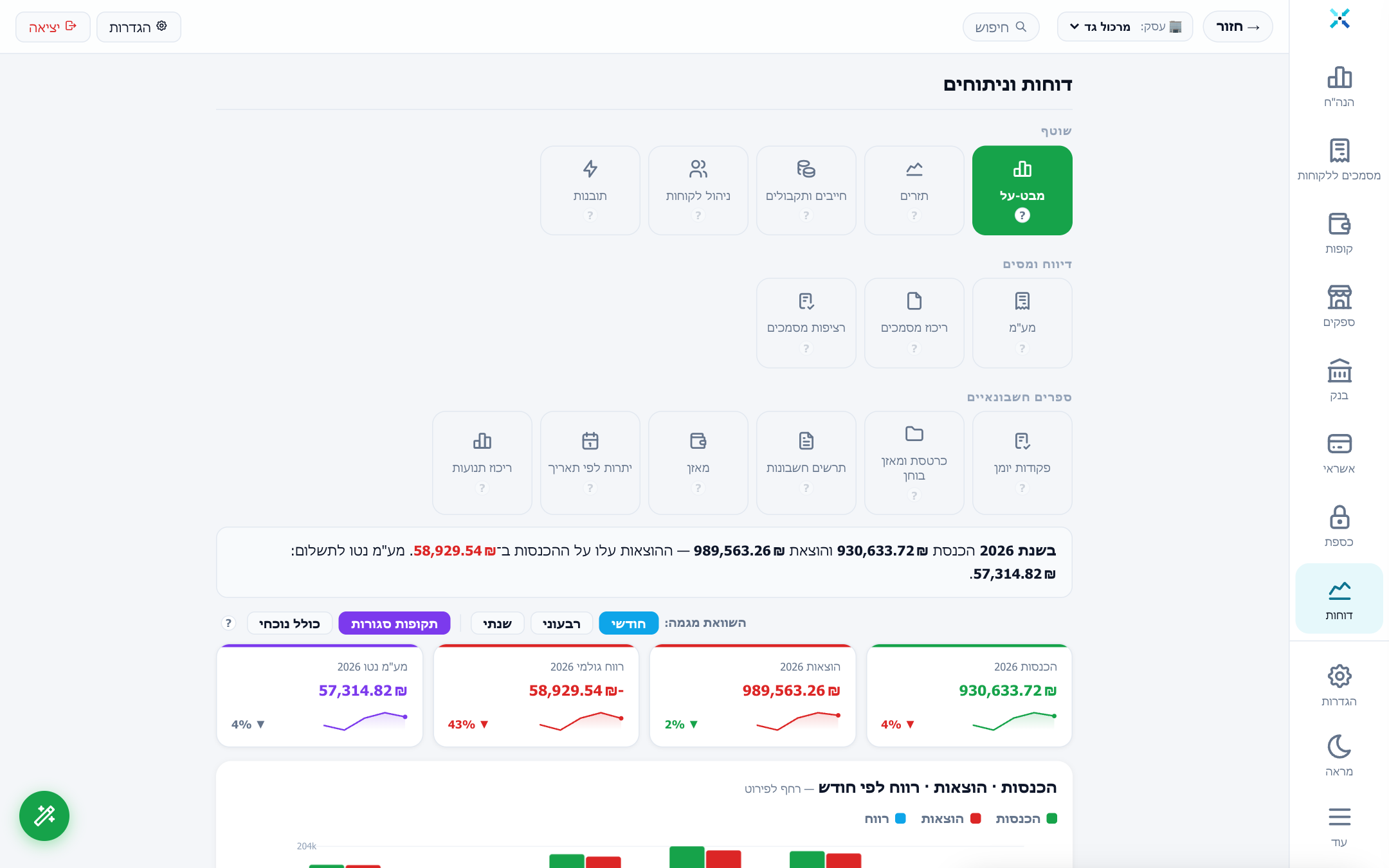Viewport: 1389px width, 868px height.
Task: Open the מע"מ נטו 2026 summary card
Action: pyautogui.click(x=320, y=695)
